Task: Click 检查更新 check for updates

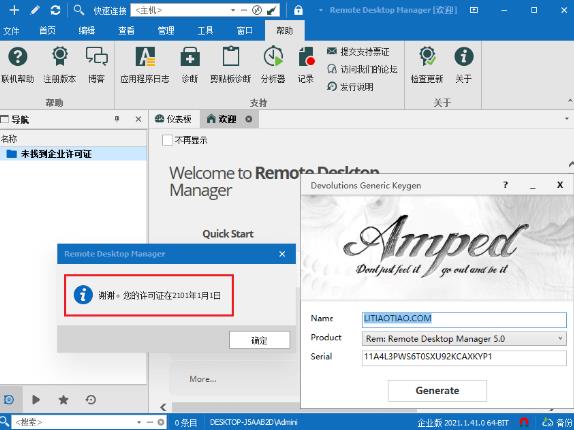Action: [427, 65]
